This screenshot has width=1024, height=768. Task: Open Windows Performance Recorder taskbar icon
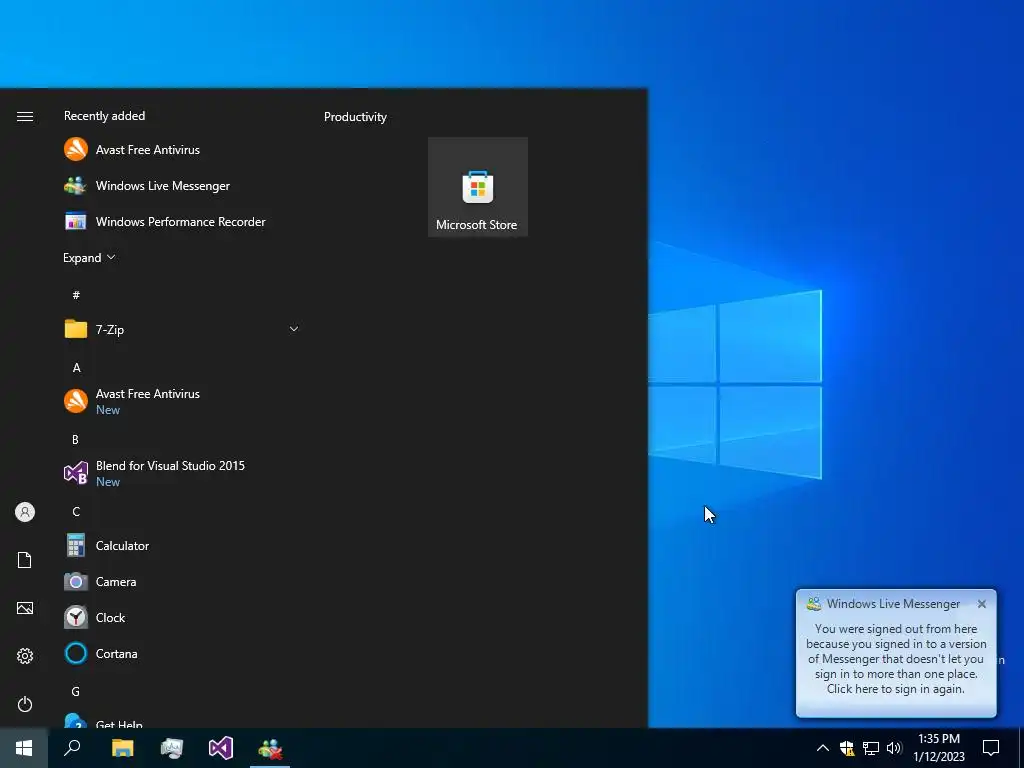point(172,748)
